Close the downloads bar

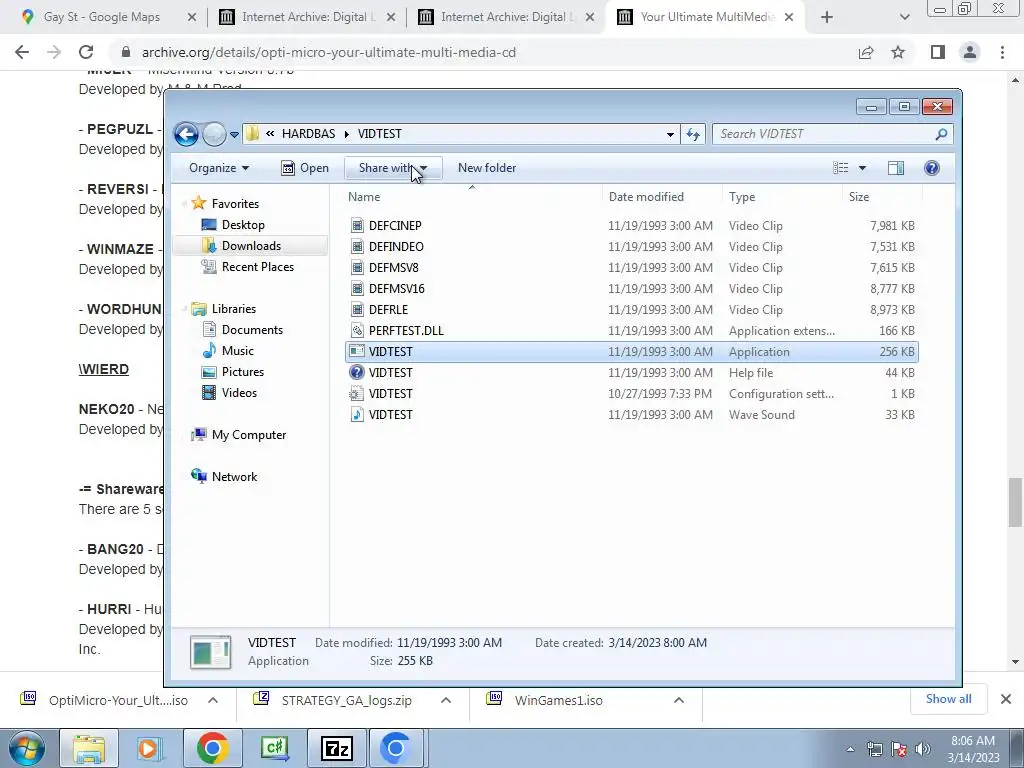point(1006,699)
